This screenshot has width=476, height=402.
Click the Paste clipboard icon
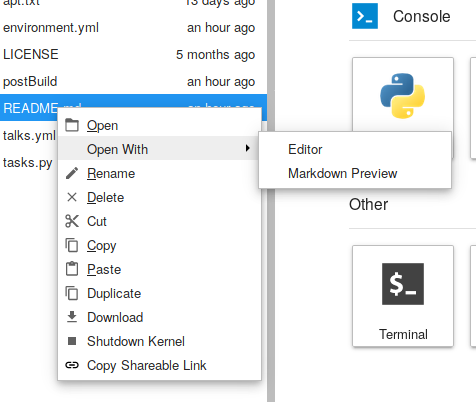coord(72,269)
